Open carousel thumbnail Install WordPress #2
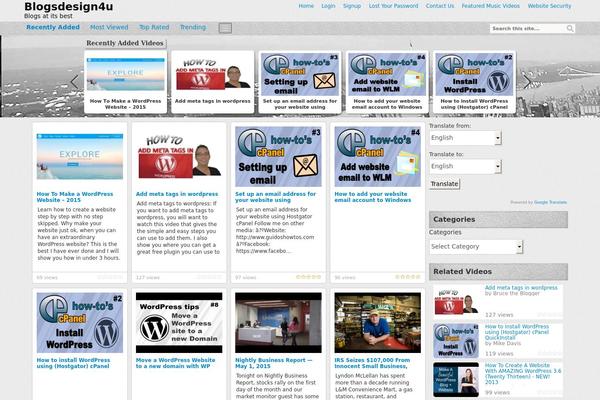Screen dimensions: 600x400 (x=474, y=74)
